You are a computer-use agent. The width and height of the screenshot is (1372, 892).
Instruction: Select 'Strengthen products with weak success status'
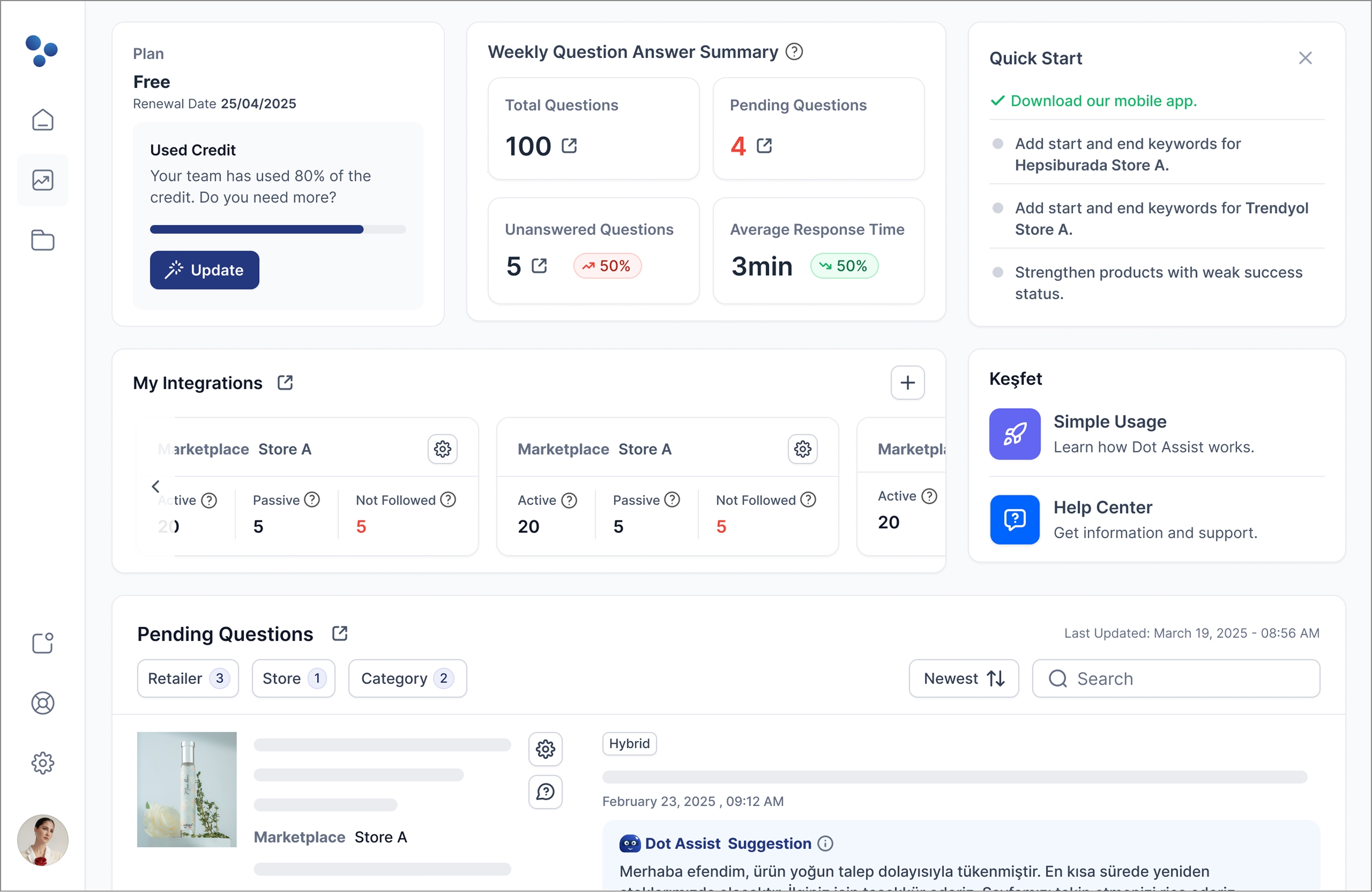coord(1156,283)
